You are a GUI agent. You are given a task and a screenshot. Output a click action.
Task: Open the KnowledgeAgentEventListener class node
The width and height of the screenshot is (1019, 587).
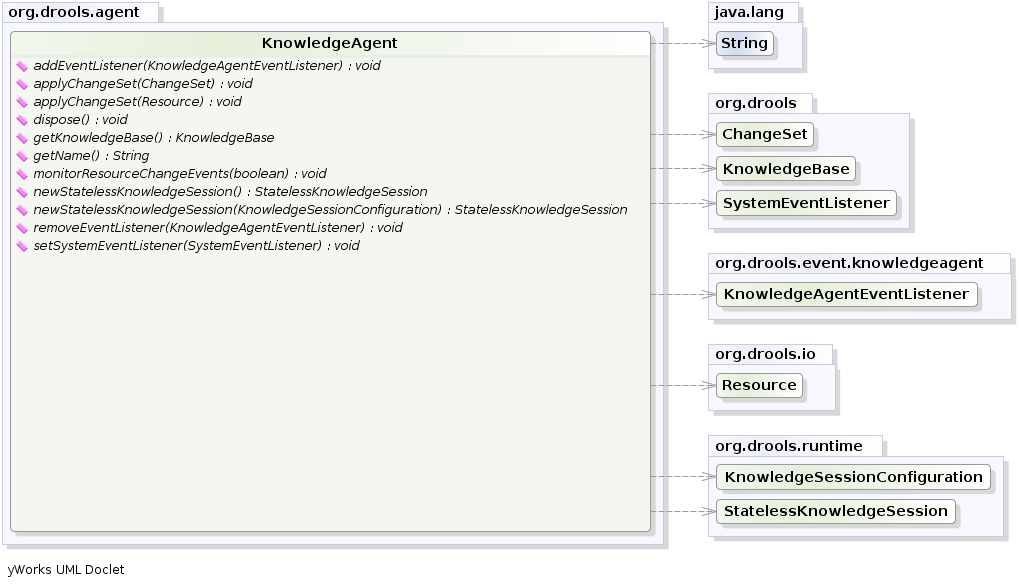(x=846, y=294)
